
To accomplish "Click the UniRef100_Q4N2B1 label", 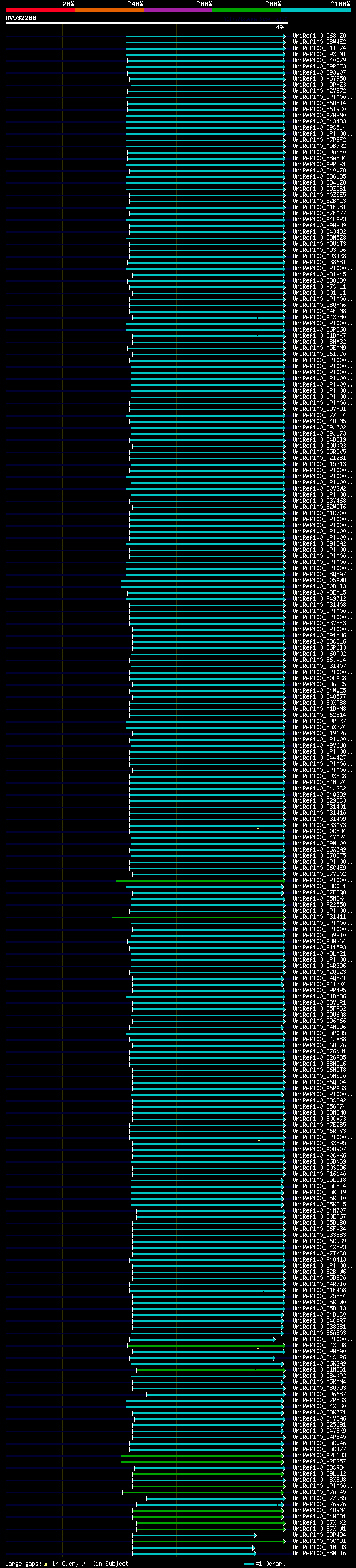I will coord(319,1516).
